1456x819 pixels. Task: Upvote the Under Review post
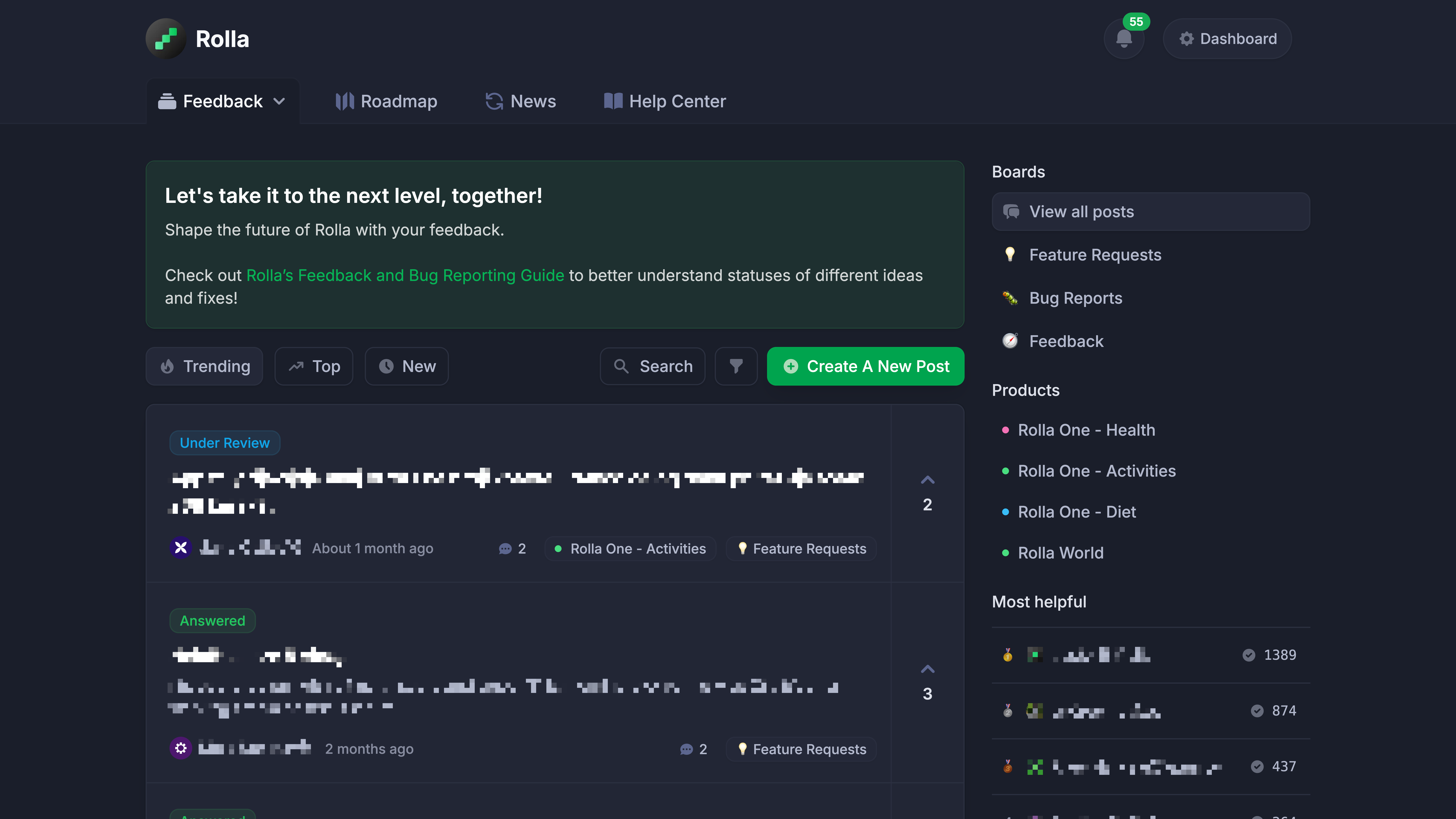(x=927, y=480)
